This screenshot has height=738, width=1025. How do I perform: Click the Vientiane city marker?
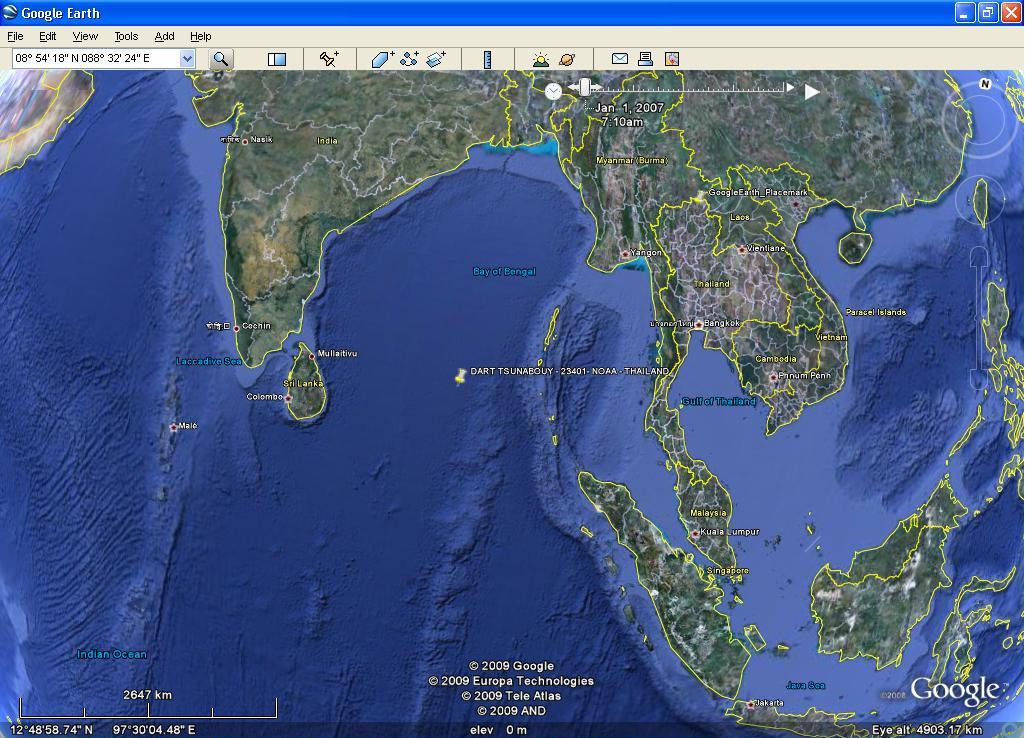pos(741,250)
